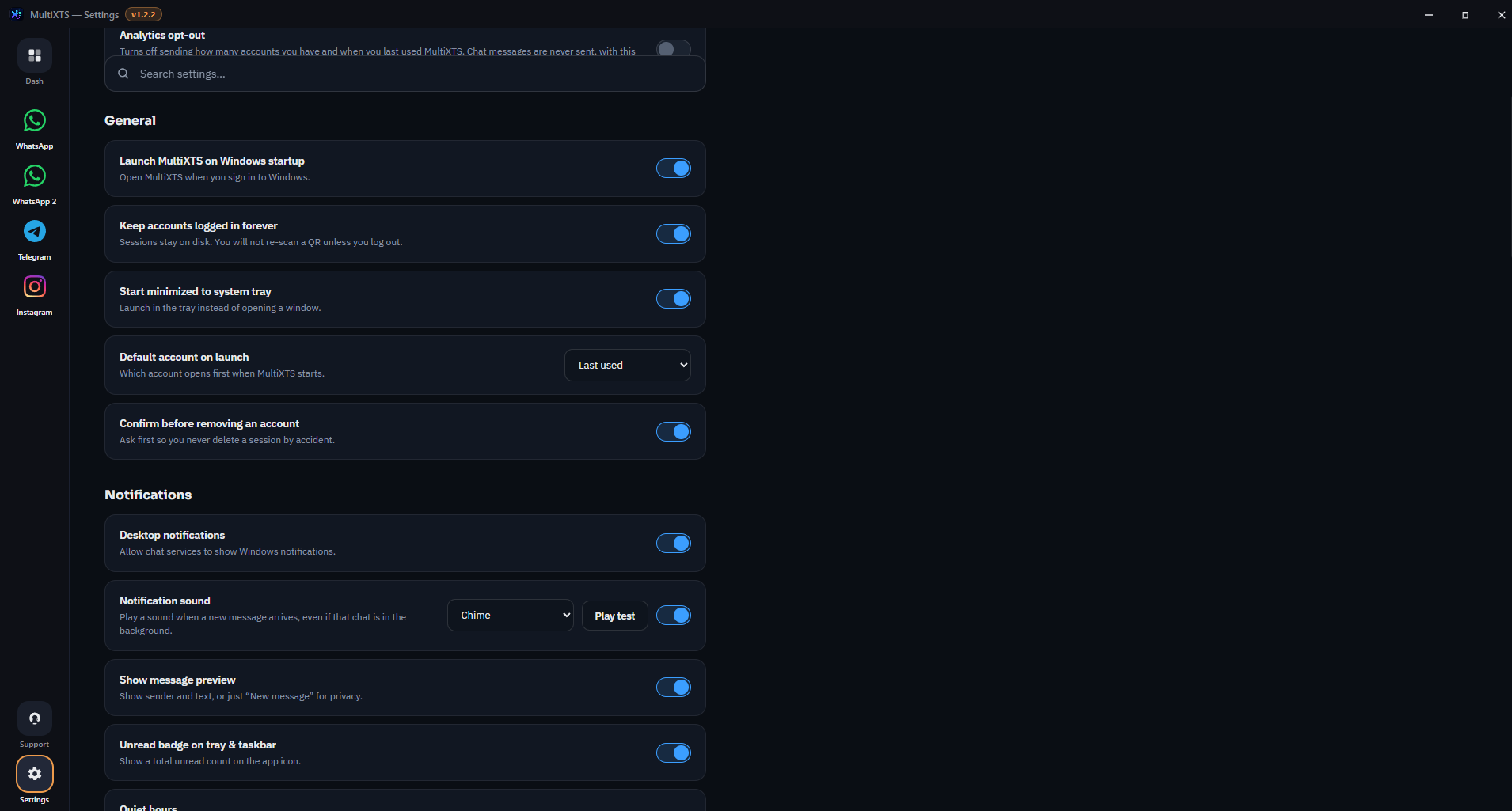Open the Instagram account
Screen dimensions: 1512x811
35,286
